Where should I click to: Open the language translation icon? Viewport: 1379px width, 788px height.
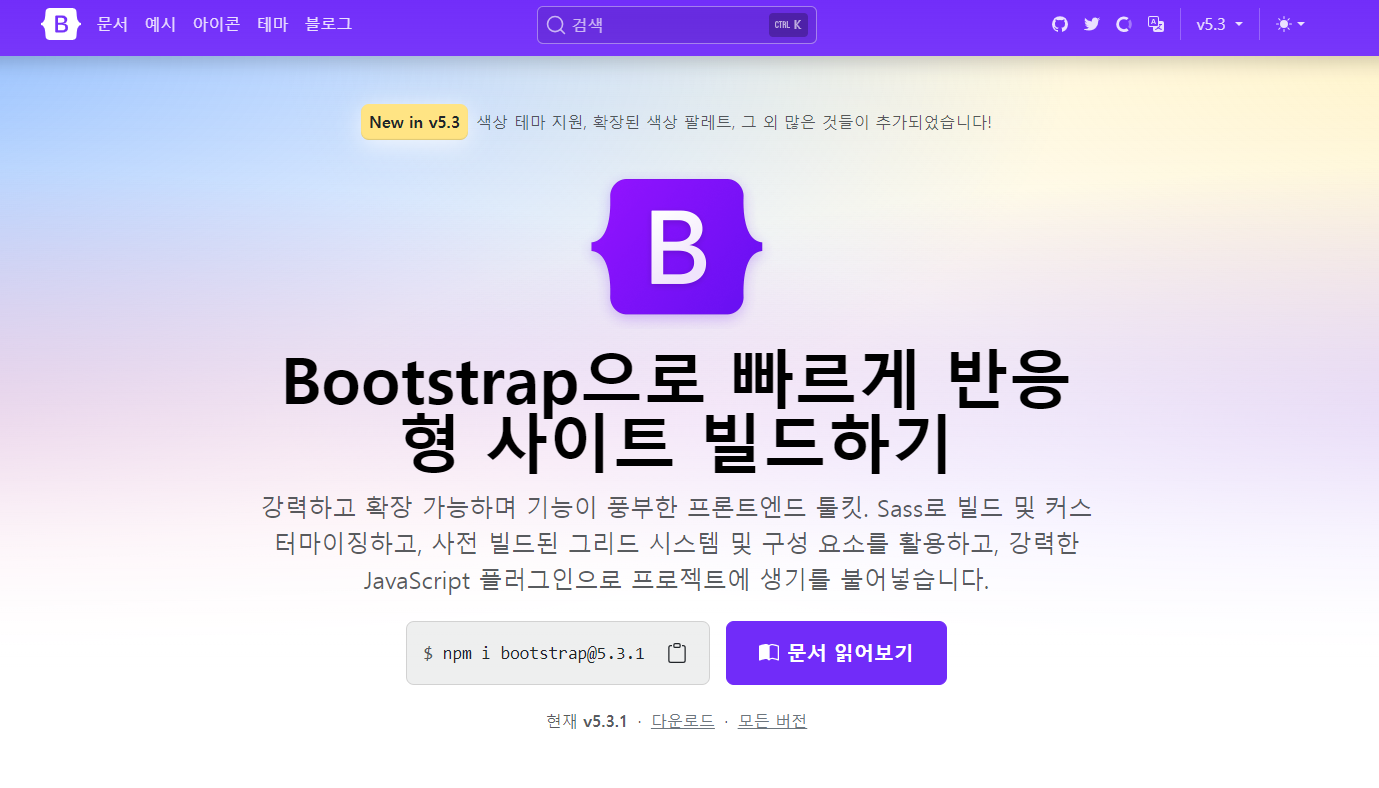pyautogui.click(x=1156, y=24)
